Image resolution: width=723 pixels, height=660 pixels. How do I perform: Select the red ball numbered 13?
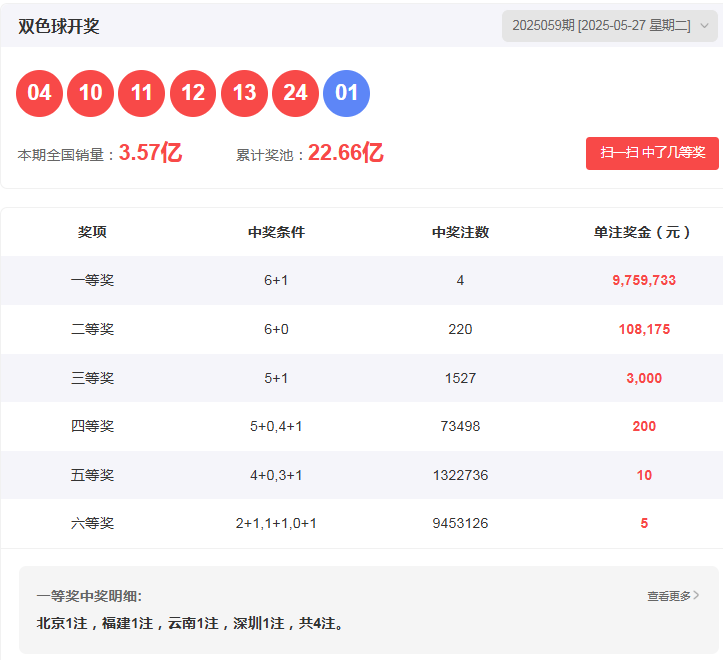click(244, 93)
